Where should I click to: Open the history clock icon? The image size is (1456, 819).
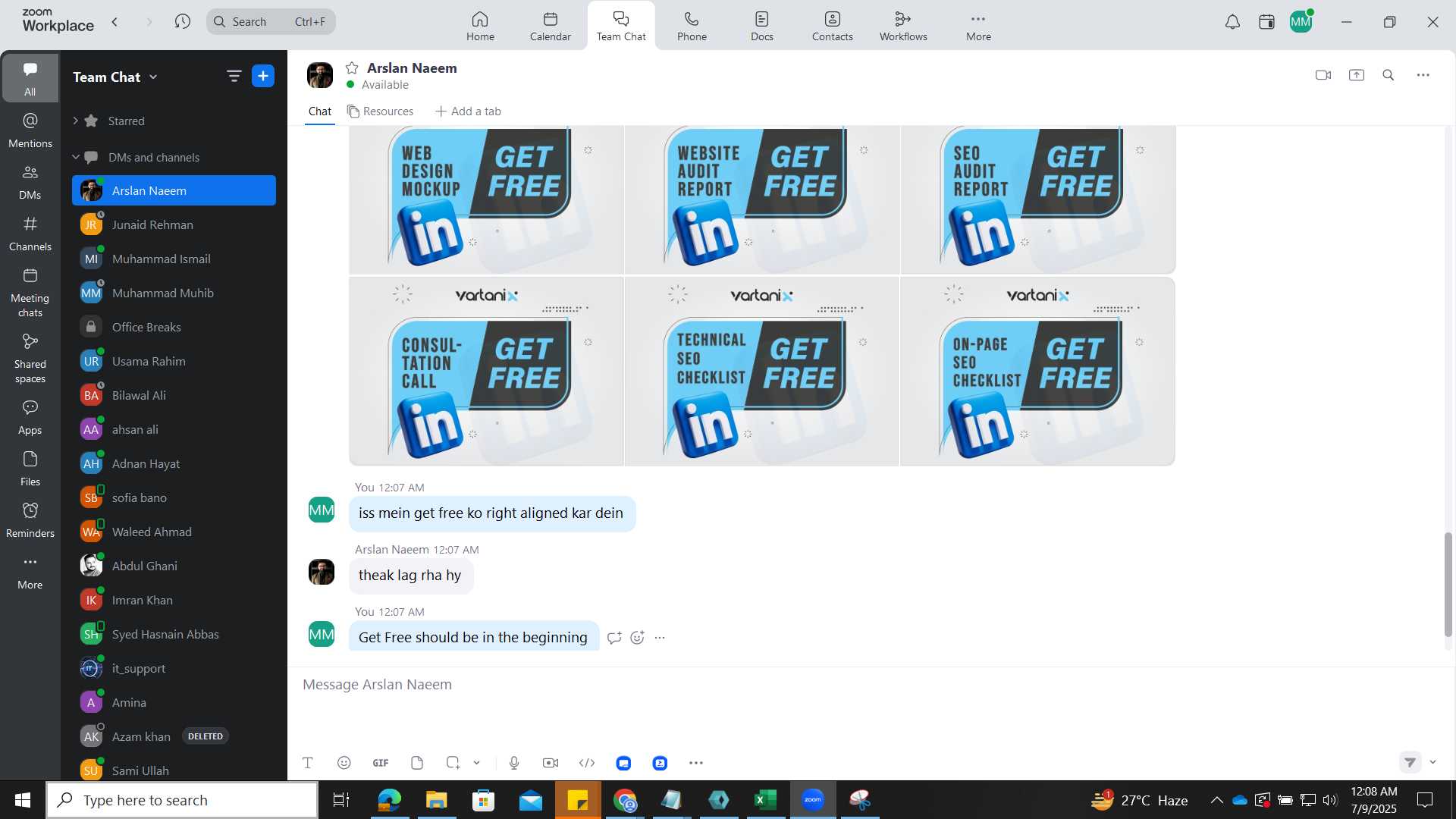(182, 21)
